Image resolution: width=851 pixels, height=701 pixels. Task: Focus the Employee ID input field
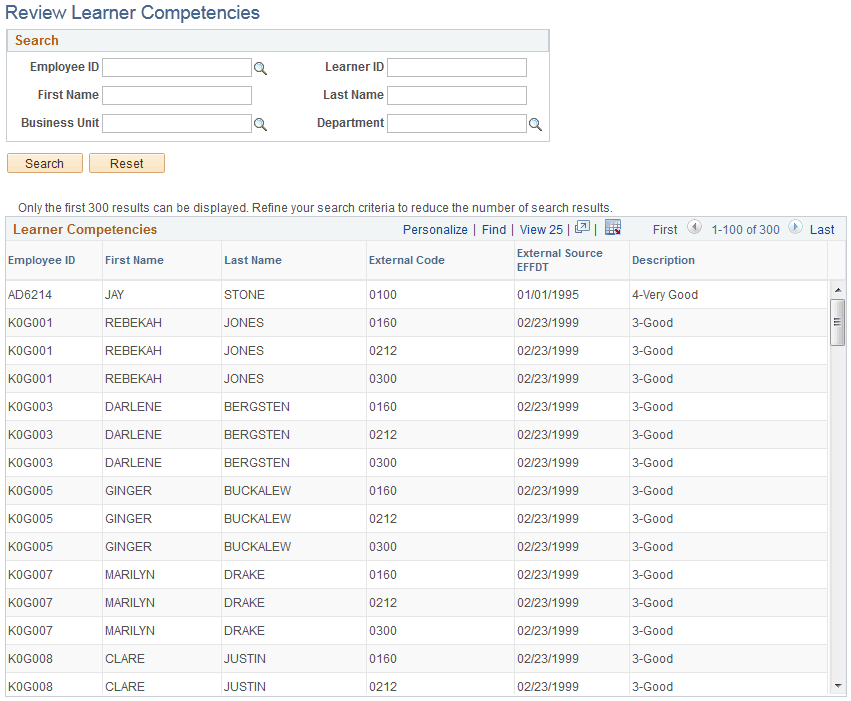177,67
